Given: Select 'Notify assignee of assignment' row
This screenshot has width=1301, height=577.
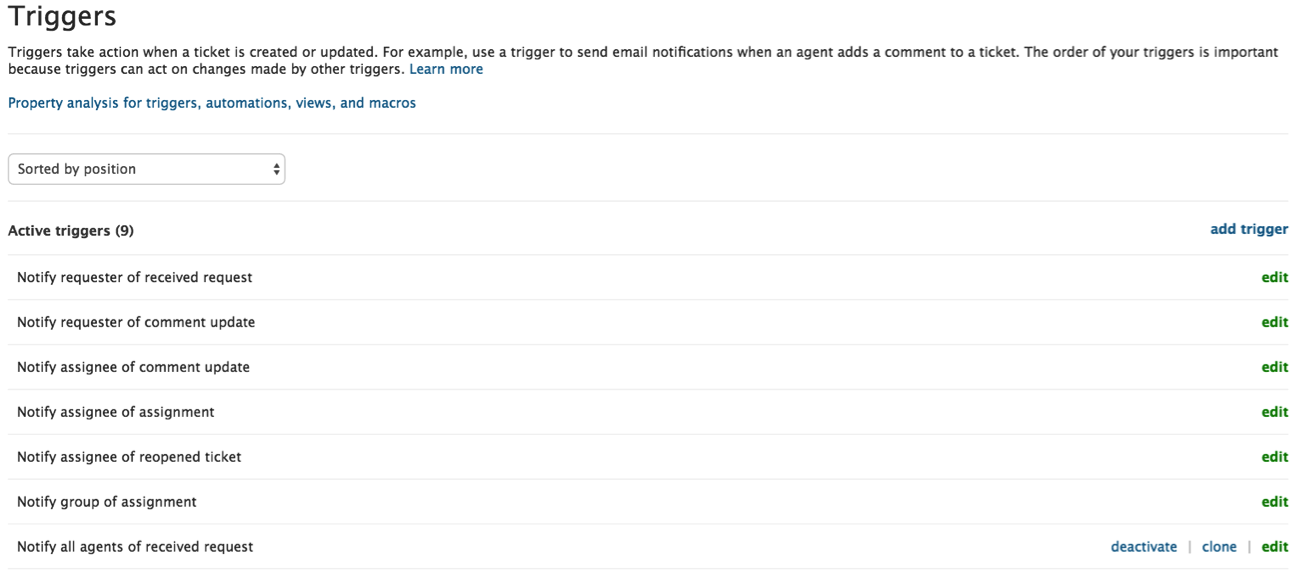Looking at the screenshot, I should pyautogui.click(x=116, y=412).
